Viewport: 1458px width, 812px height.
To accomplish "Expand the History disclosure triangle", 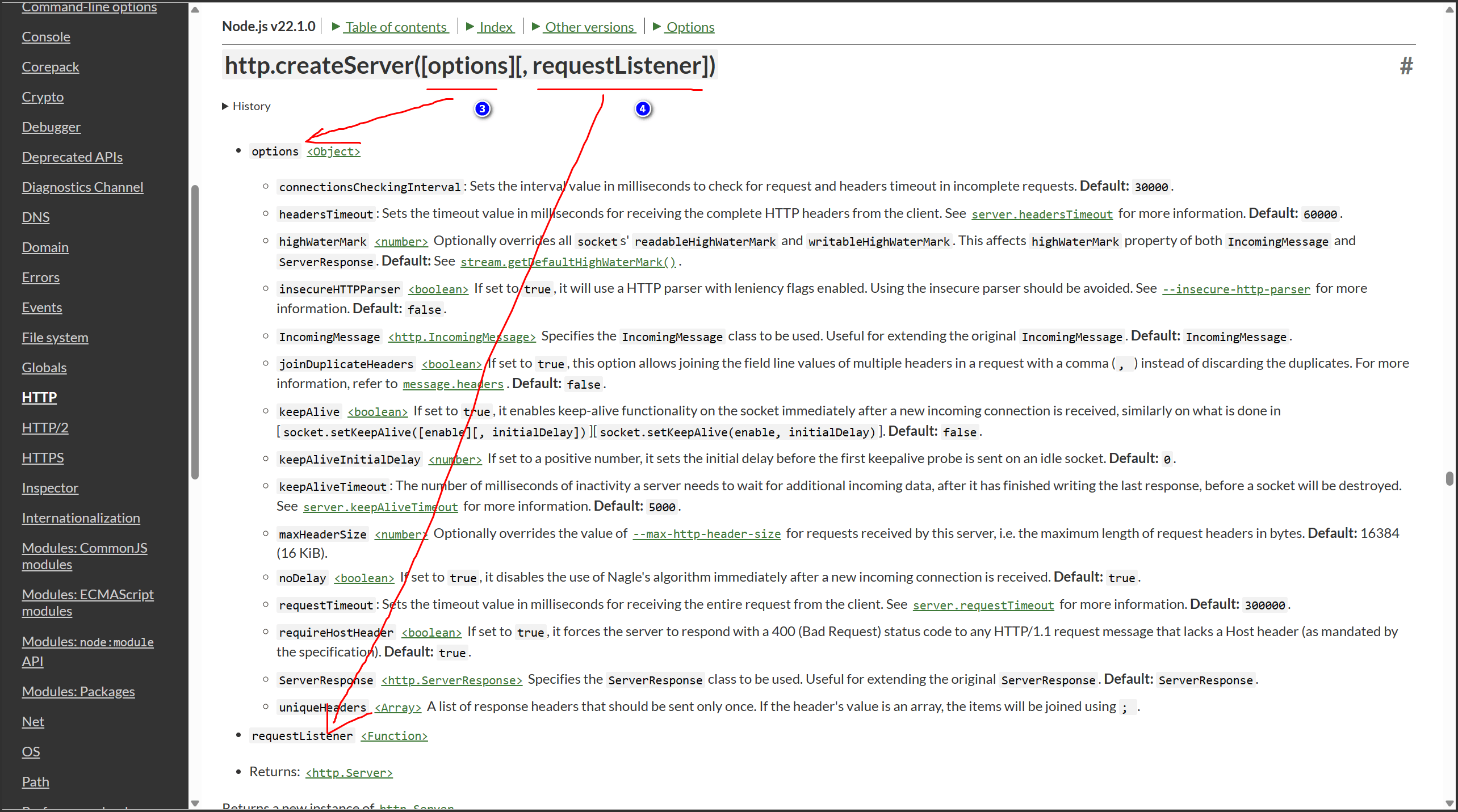I will click(225, 106).
